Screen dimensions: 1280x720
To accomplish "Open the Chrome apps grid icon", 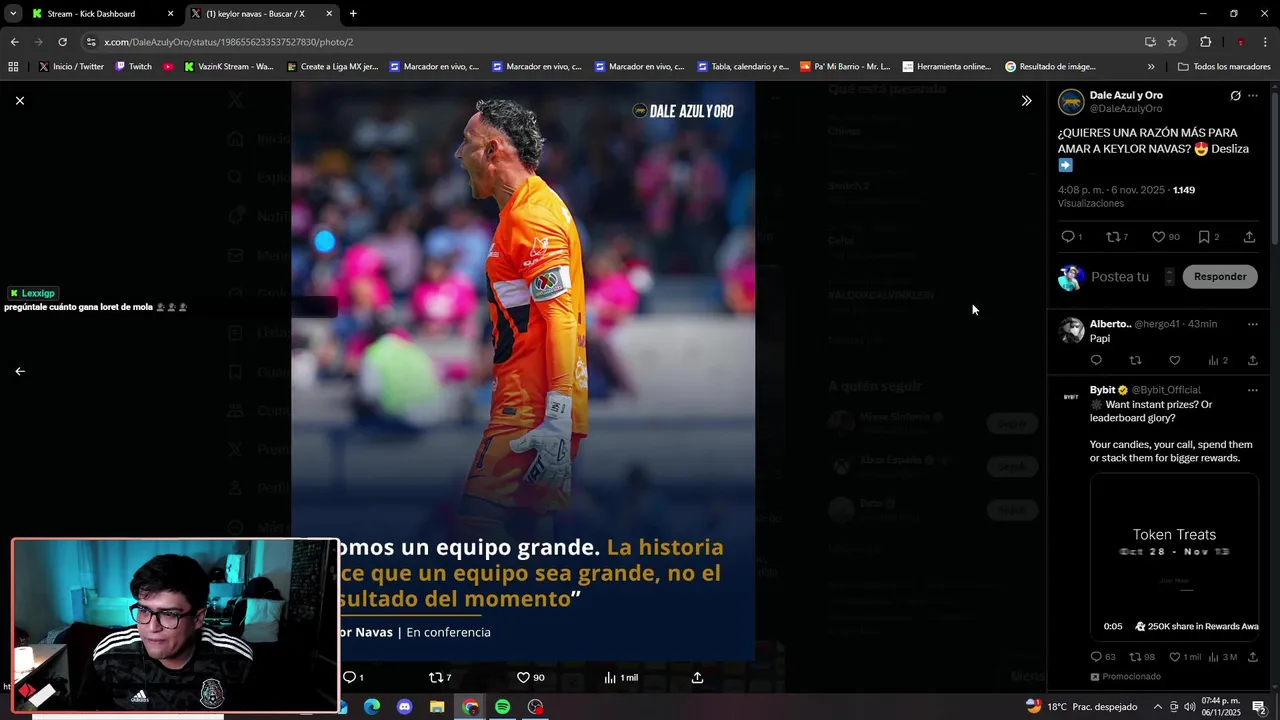I will 13,67.
